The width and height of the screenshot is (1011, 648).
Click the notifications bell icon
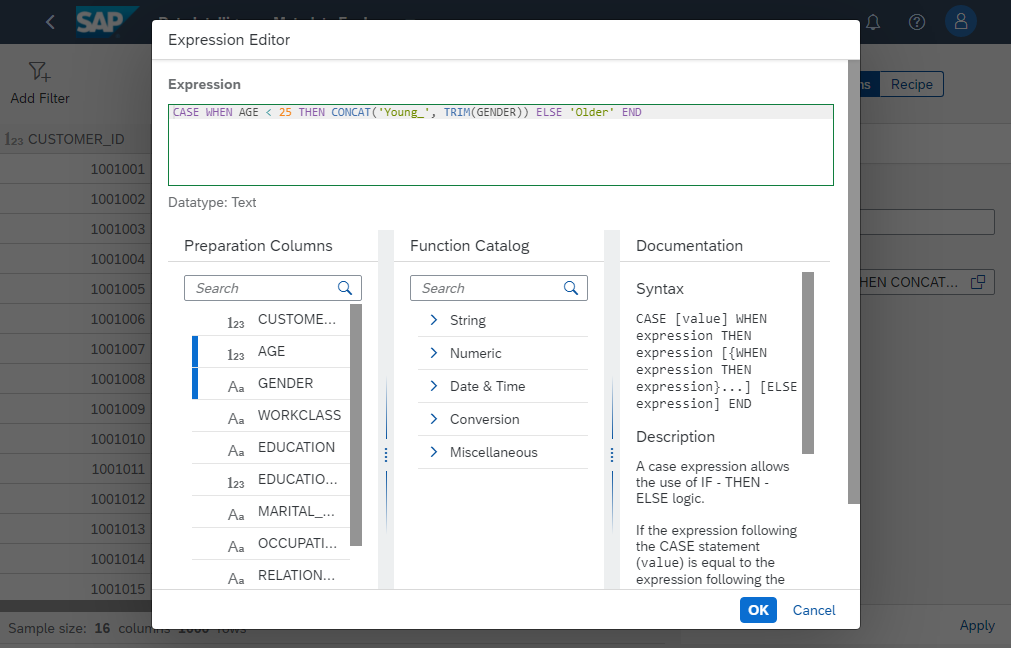[x=873, y=22]
